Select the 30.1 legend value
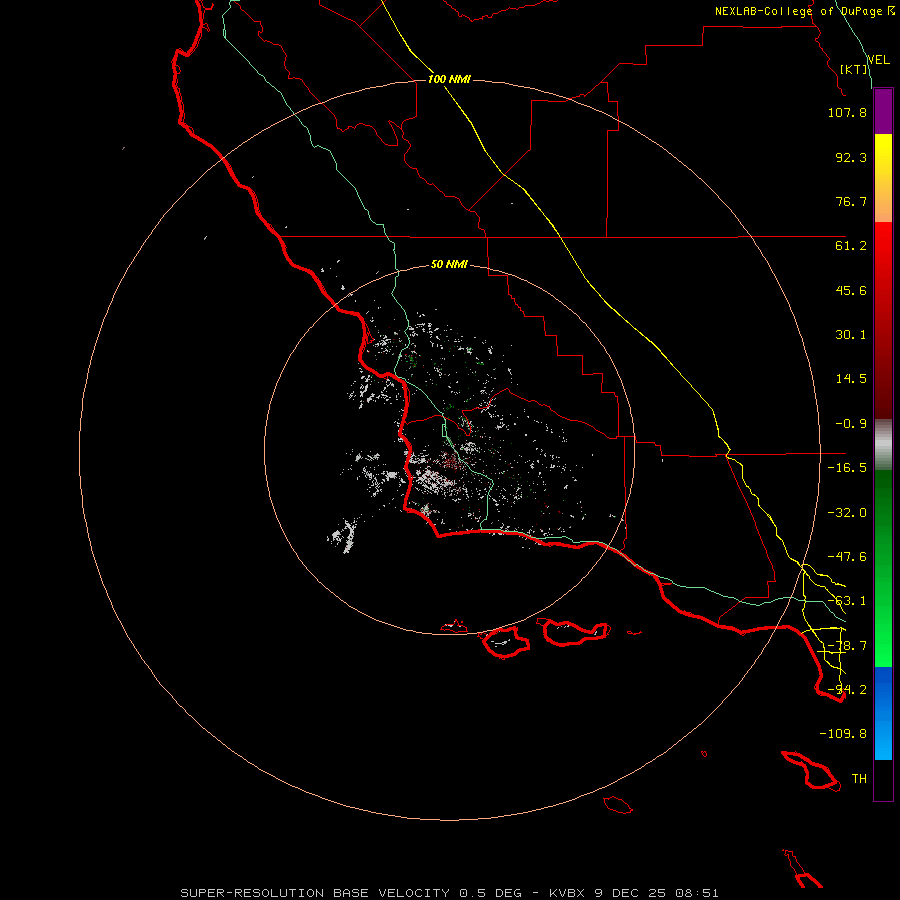The height and width of the screenshot is (900, 900). point(851,335)
